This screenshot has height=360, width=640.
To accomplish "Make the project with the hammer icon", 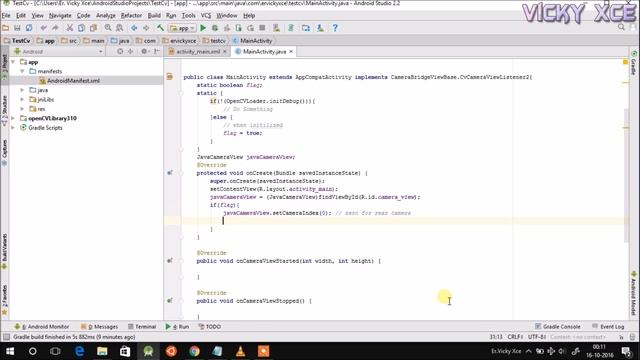I will (x=160, y=28).
